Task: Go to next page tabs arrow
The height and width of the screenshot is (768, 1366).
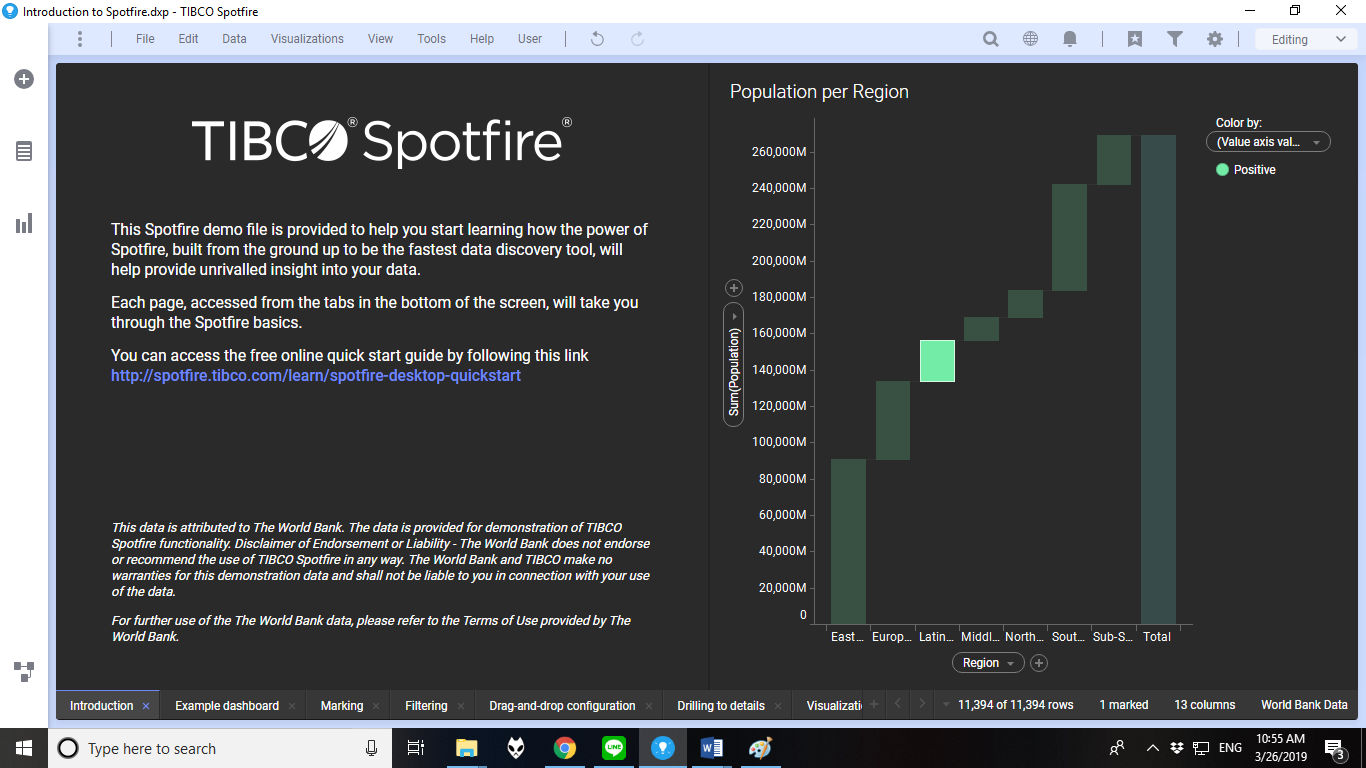Action: pos(923,705)
